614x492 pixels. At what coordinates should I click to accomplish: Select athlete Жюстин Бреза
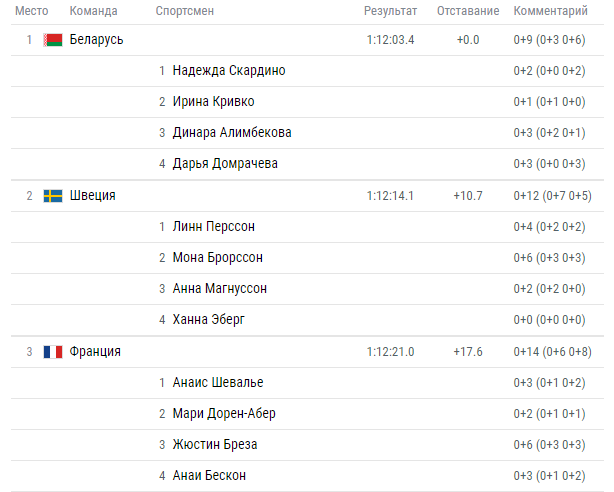(x=215, y=445)
